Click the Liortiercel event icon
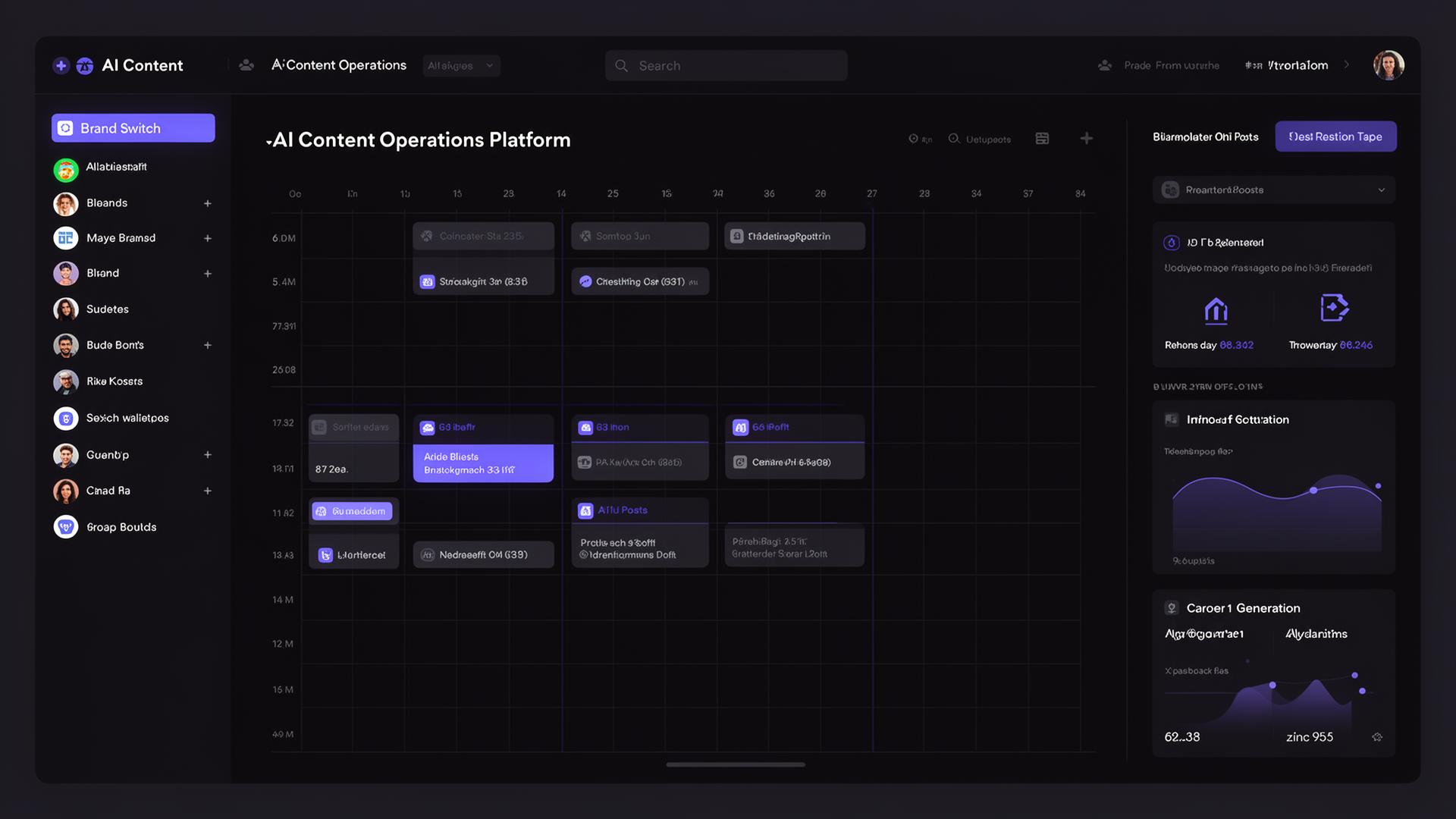The height and width of the screenshot is (819, 1456). pos(325,555)
